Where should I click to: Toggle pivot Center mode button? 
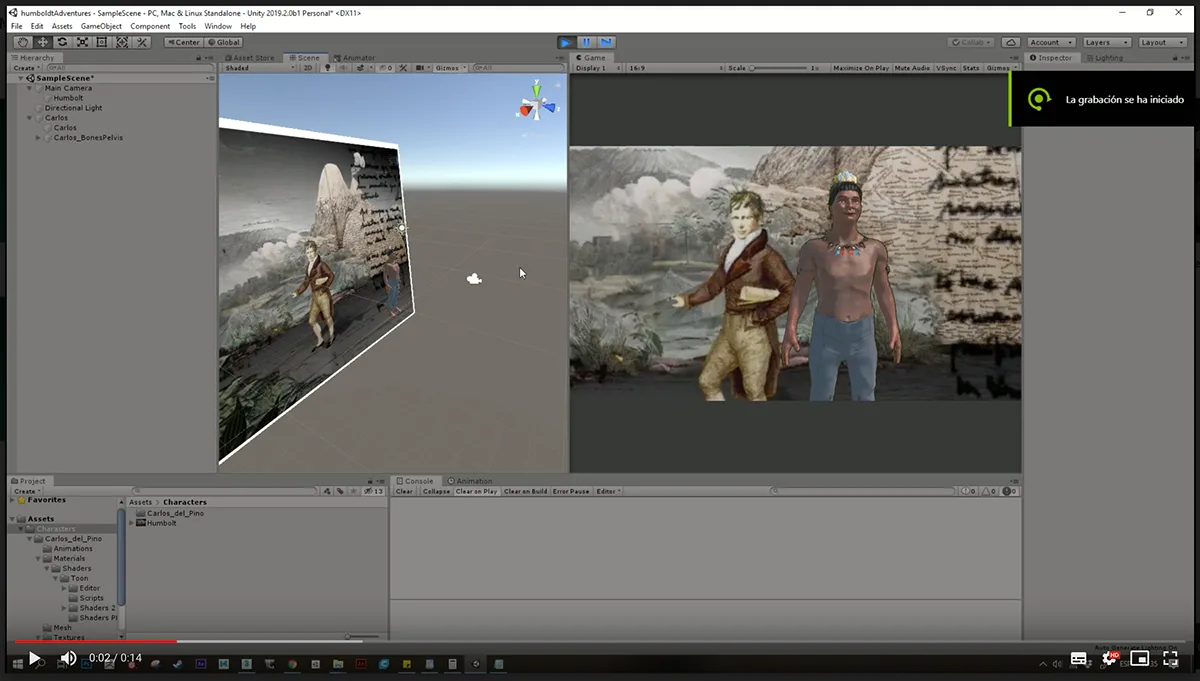pyautogui.click(x=184, y=42)
